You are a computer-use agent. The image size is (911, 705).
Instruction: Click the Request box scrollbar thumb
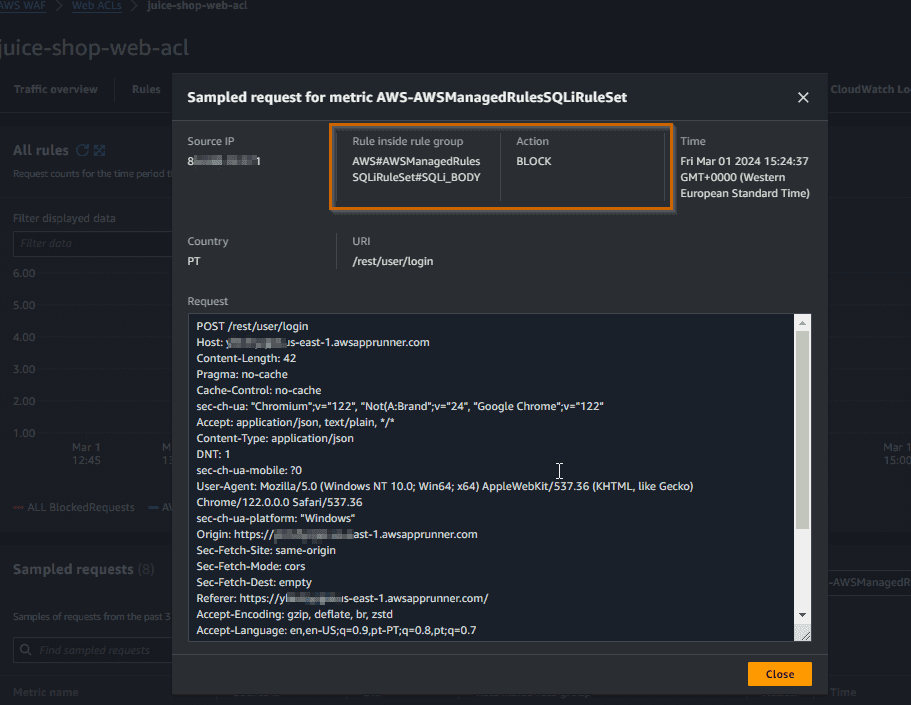click(802, 430)
